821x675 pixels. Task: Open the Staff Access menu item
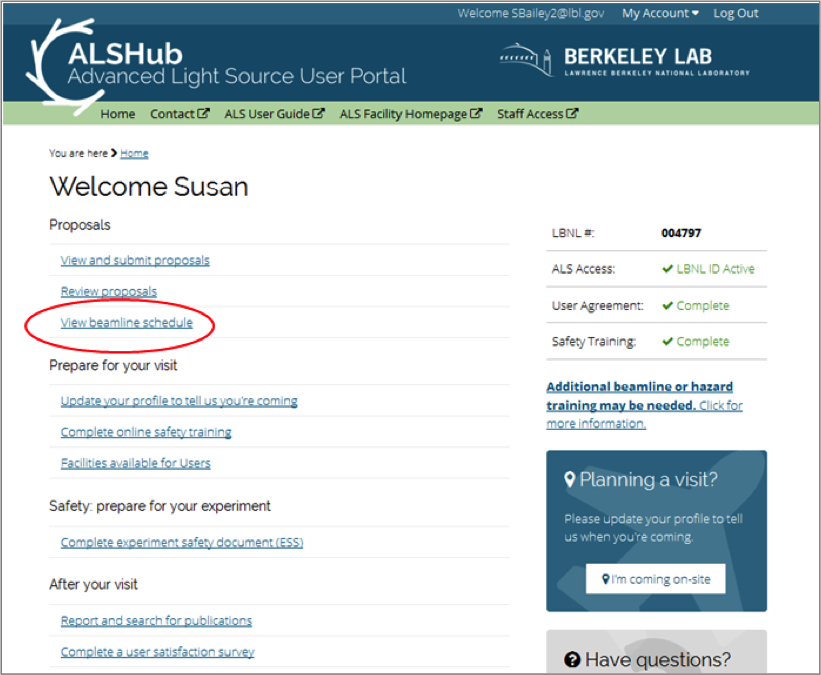[531, 114]
